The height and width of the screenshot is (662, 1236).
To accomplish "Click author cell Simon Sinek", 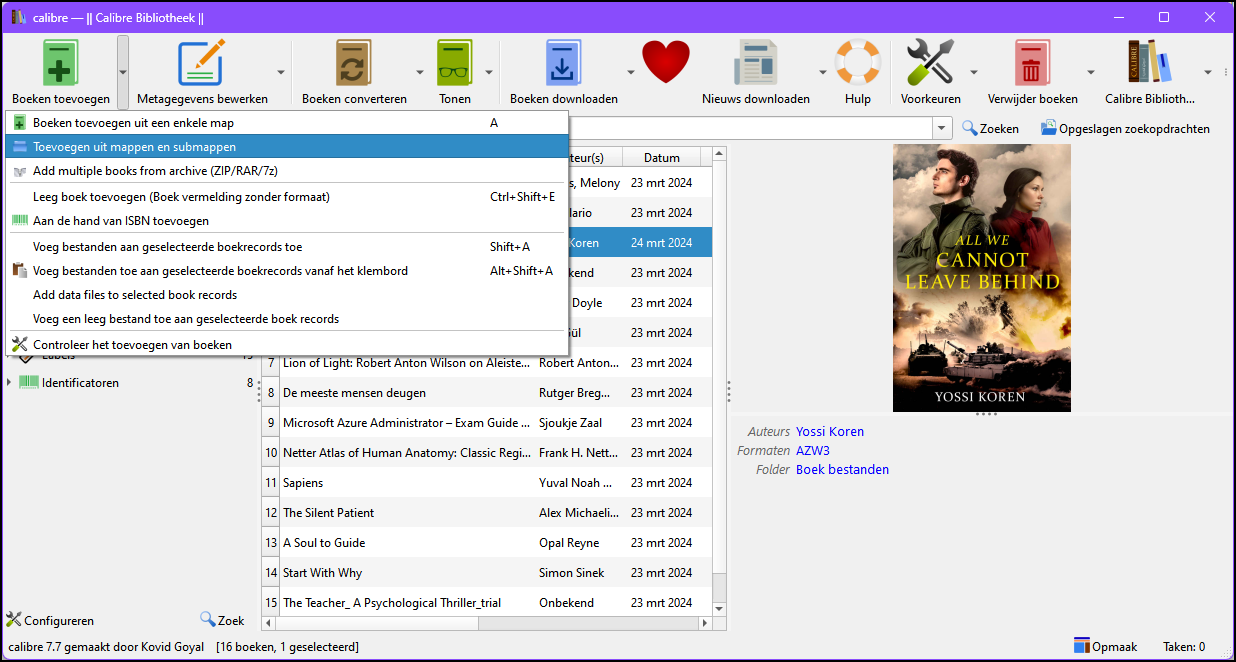I will click(x=578, y=573).
